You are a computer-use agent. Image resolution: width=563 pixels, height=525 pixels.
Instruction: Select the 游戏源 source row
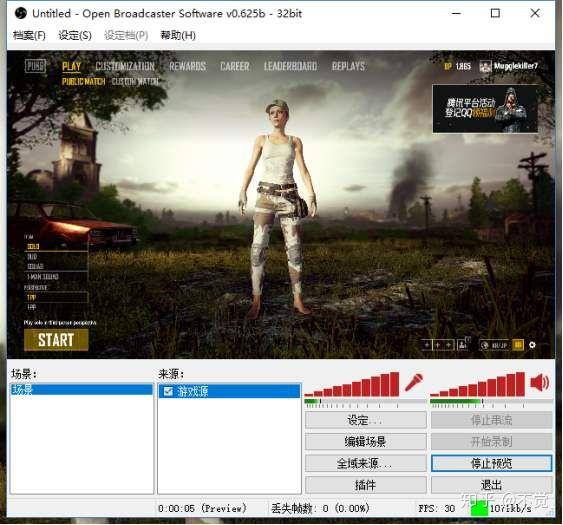point(229,391)
